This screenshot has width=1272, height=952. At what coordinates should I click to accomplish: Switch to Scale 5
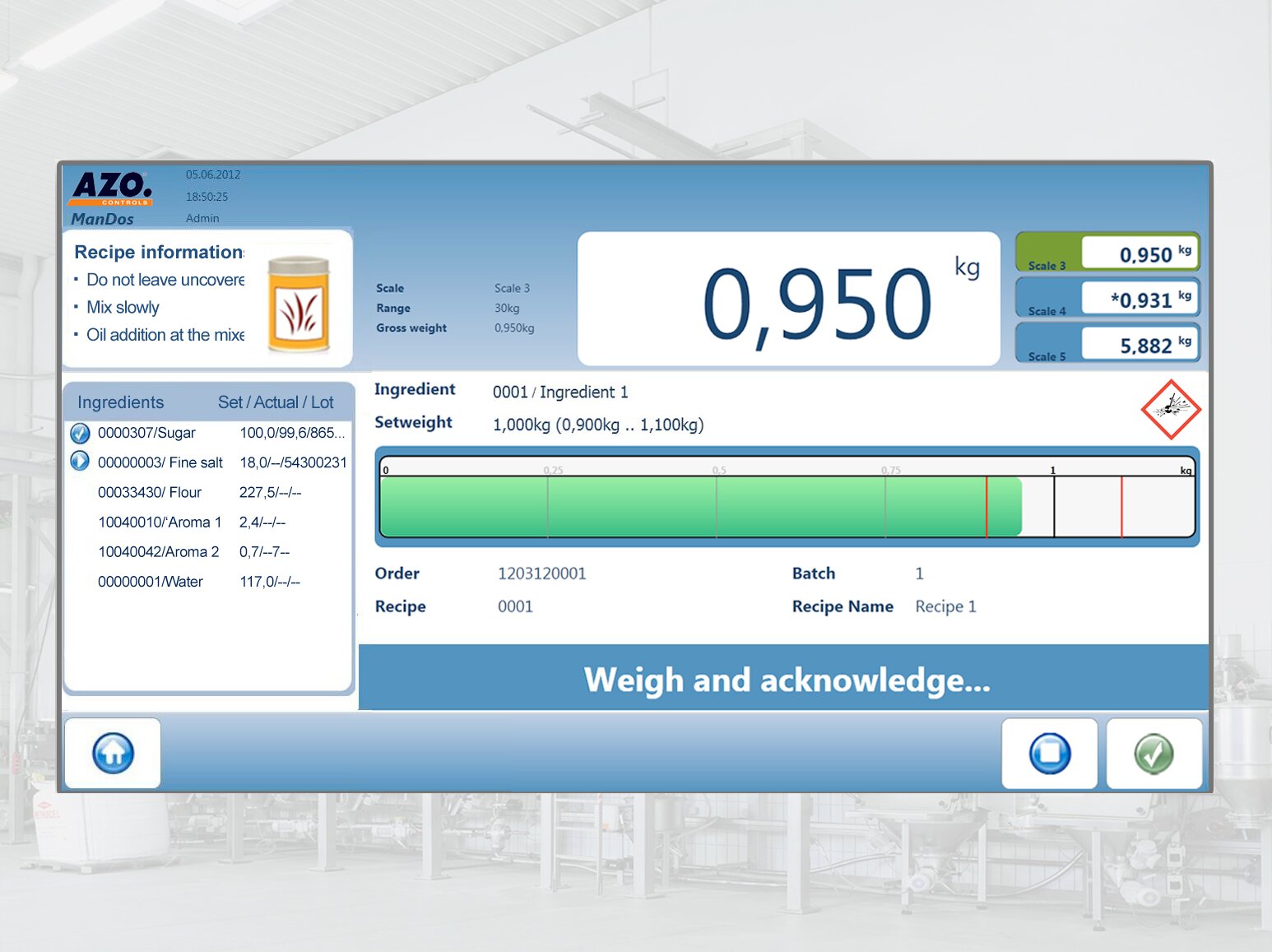click(1107, 343)
